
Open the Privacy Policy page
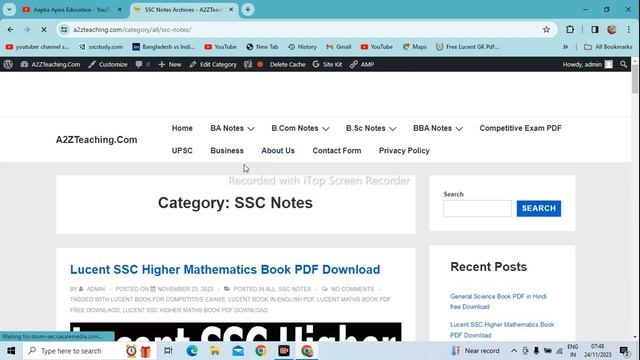point(404,151)
